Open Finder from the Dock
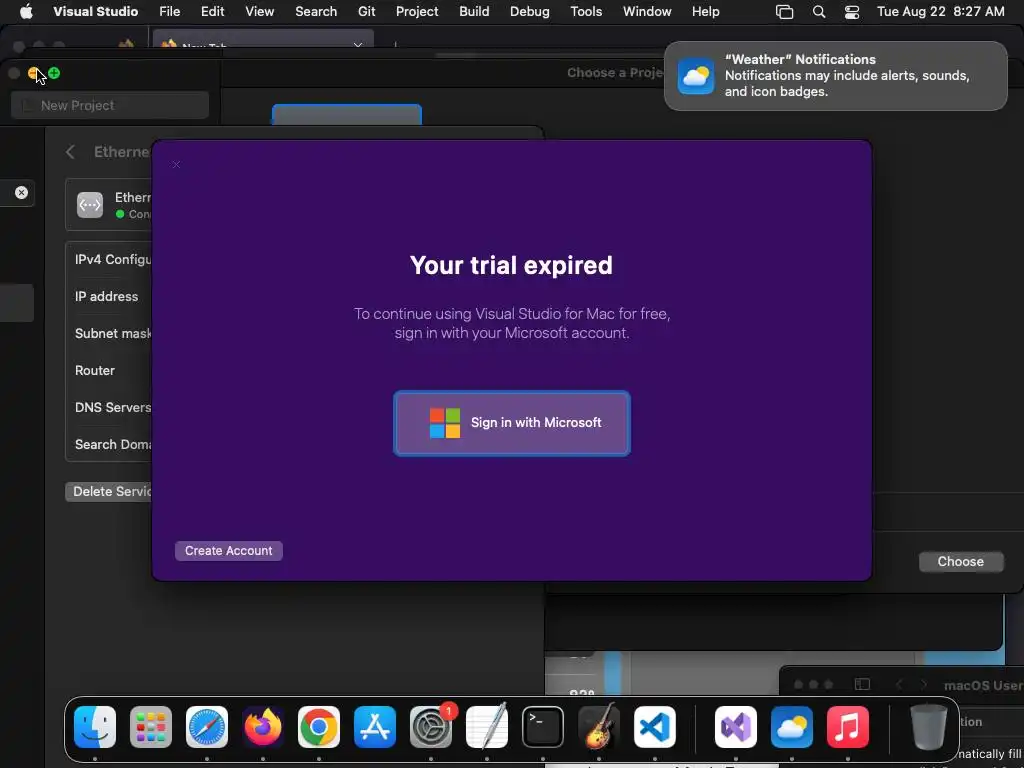 pos(95,727)
